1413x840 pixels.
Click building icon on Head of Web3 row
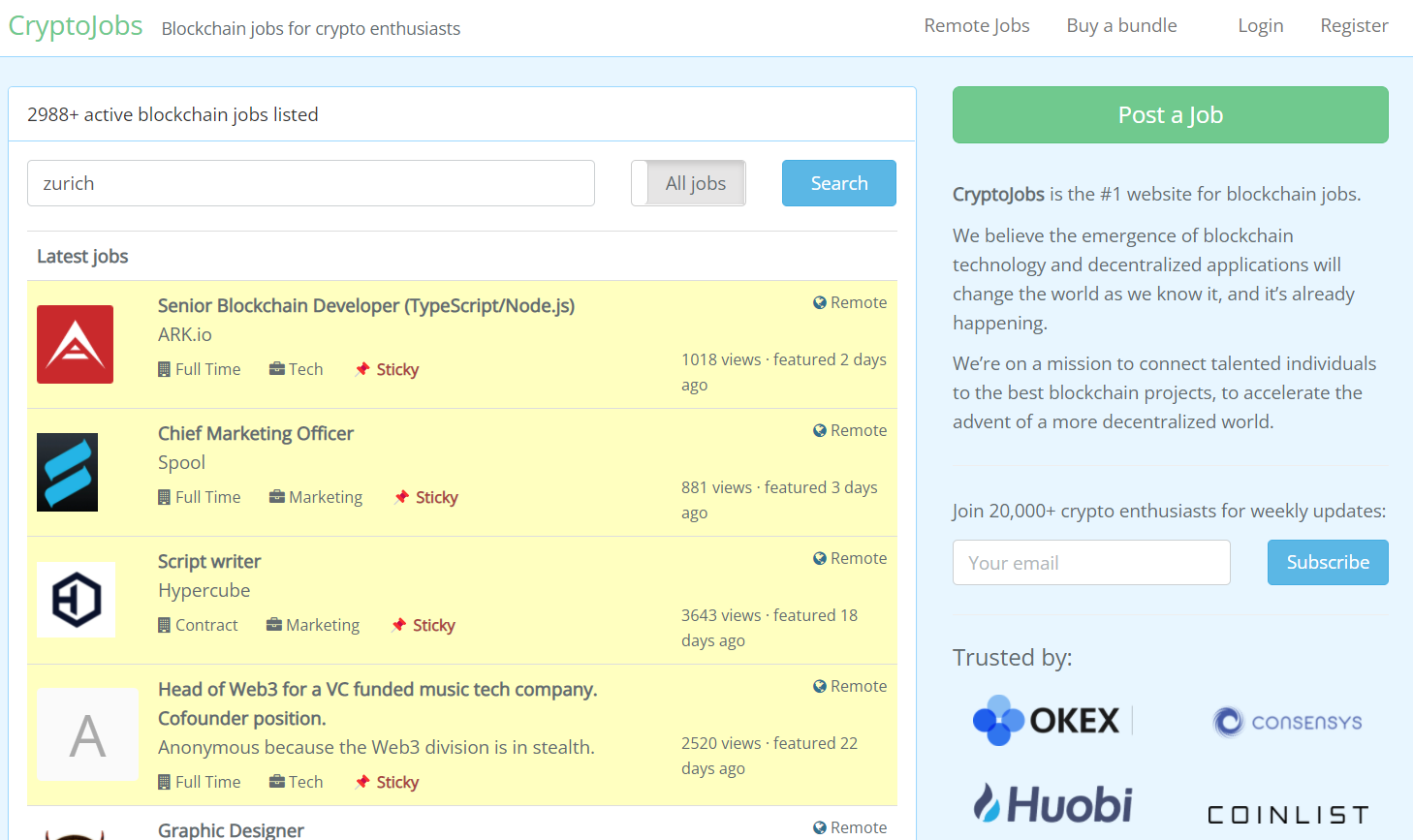point(164,782)
